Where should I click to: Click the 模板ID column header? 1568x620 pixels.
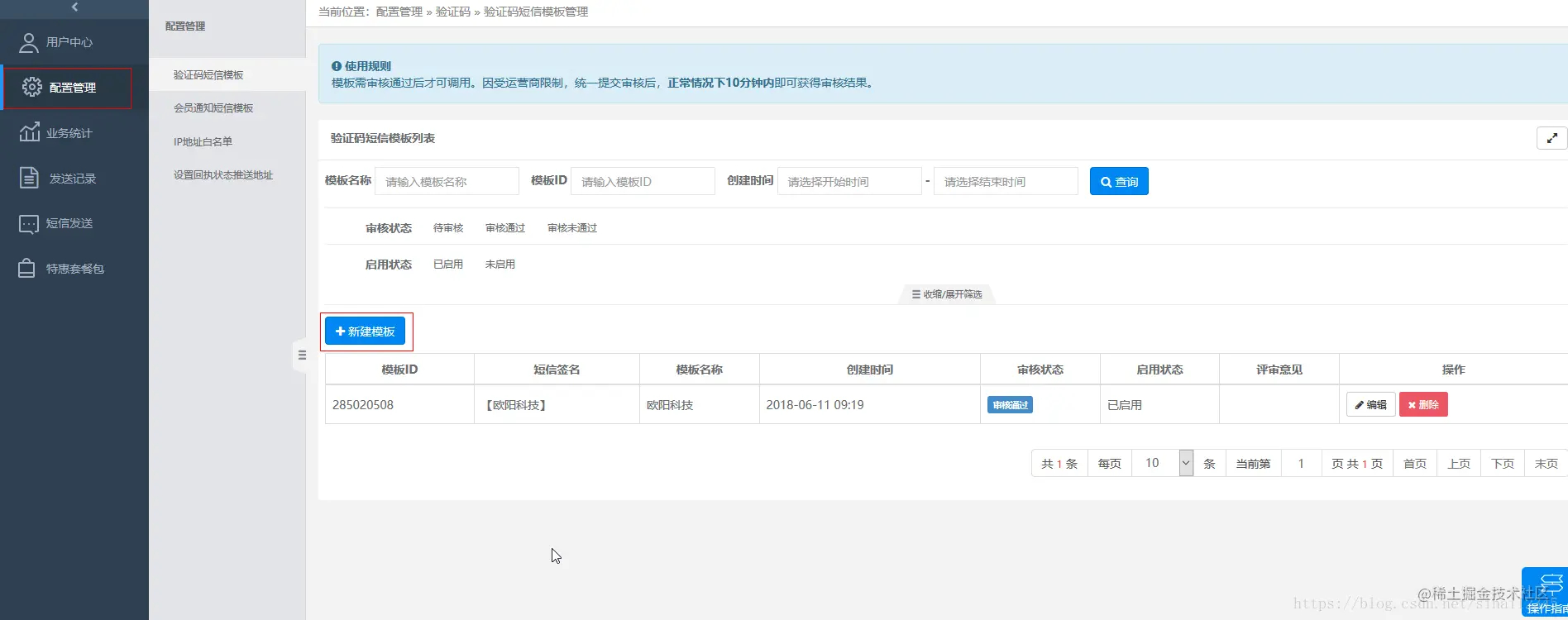399,370
